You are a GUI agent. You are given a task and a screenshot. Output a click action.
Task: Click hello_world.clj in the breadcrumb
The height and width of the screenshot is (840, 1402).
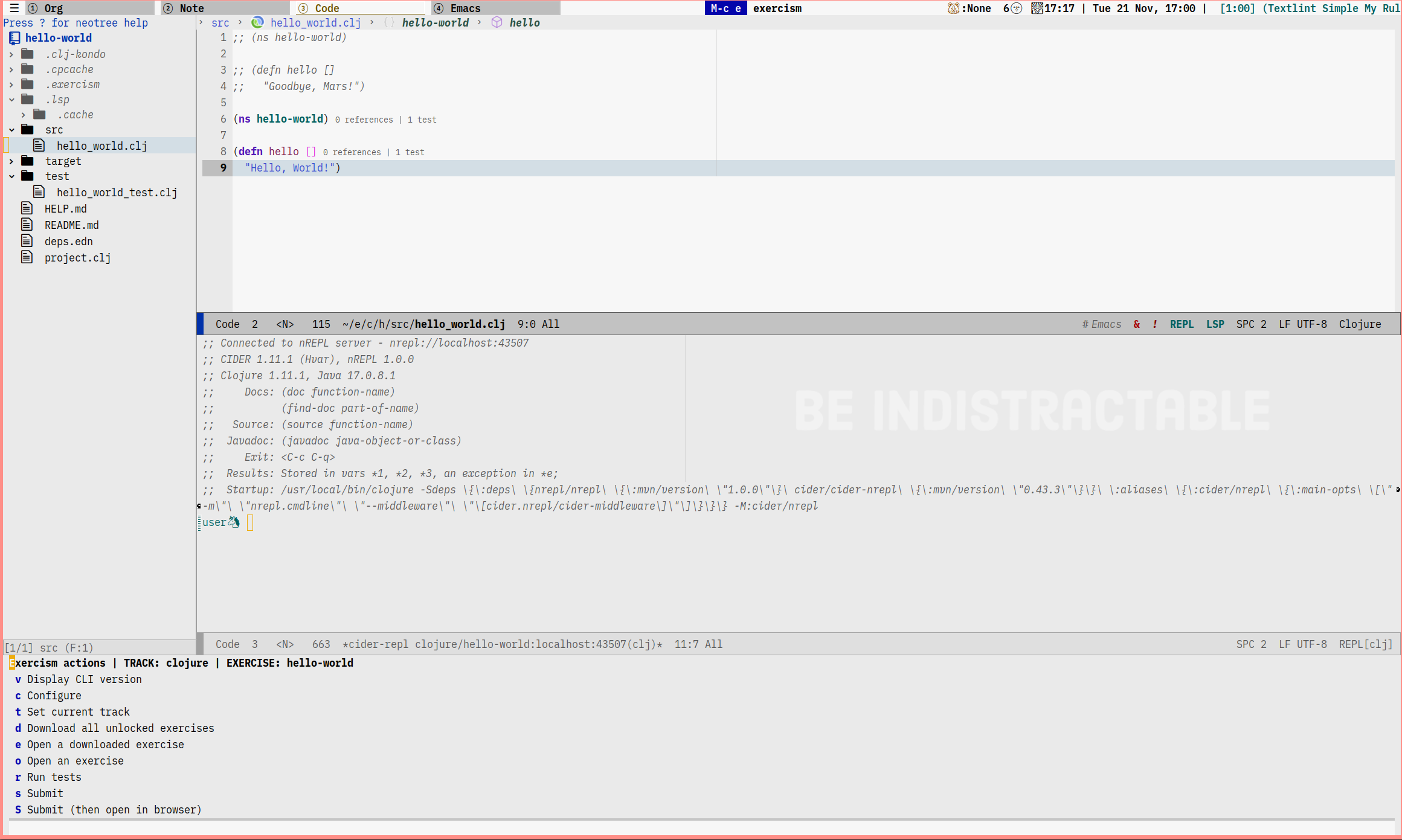coord(315,23)
